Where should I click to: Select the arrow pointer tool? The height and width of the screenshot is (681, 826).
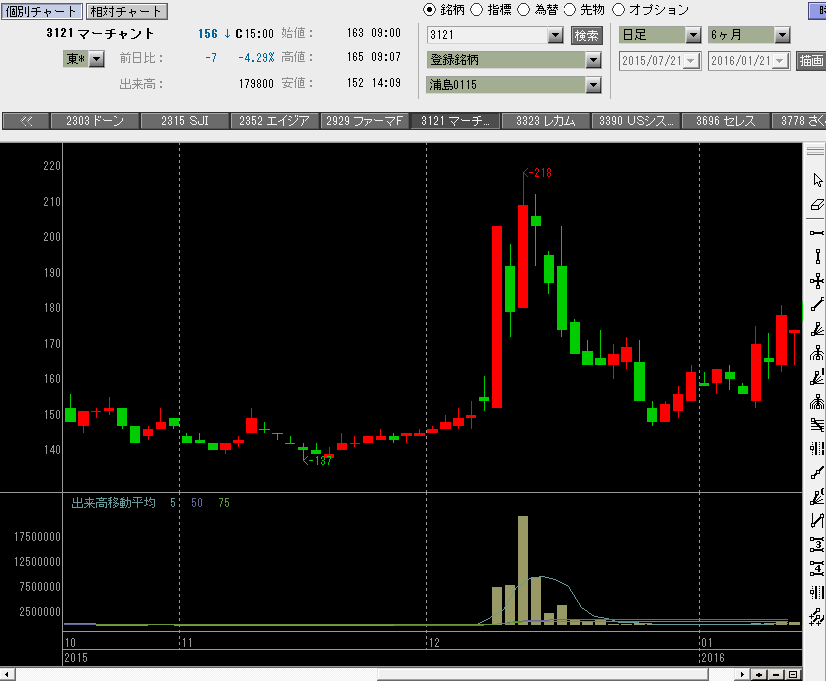817,180
